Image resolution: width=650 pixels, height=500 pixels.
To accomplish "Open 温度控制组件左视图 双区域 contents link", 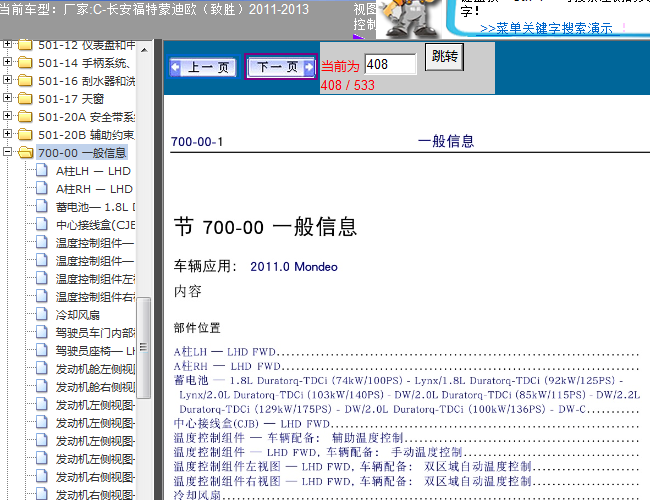I will pyautogui.click(x=353, y=466).
